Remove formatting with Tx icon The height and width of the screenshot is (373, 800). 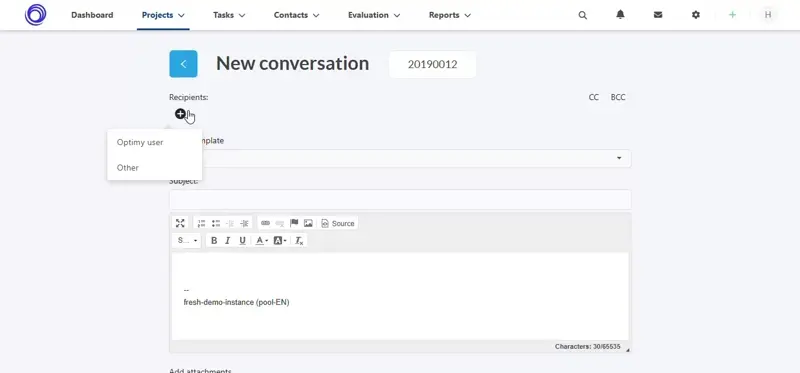click(299, 240)
